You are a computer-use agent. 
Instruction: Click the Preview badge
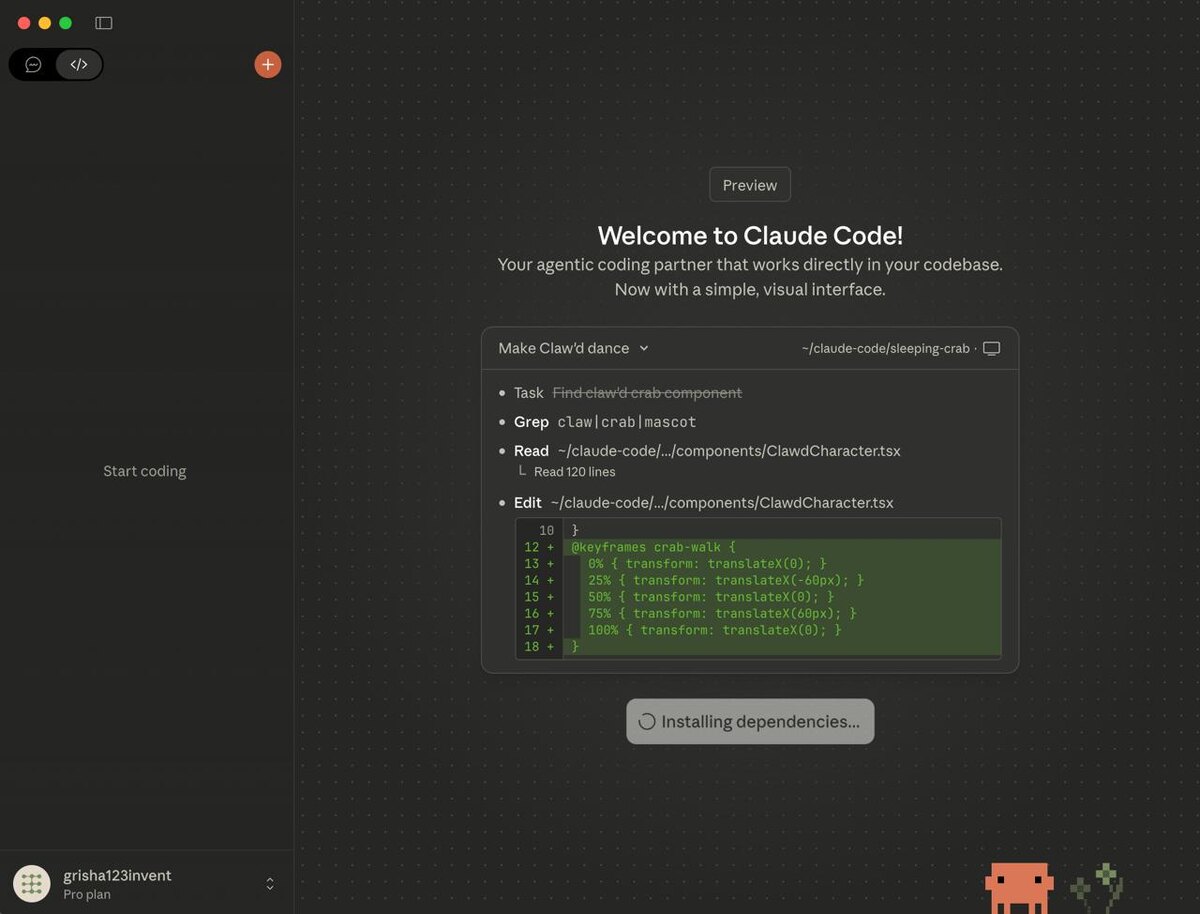[x=750, y=185]
